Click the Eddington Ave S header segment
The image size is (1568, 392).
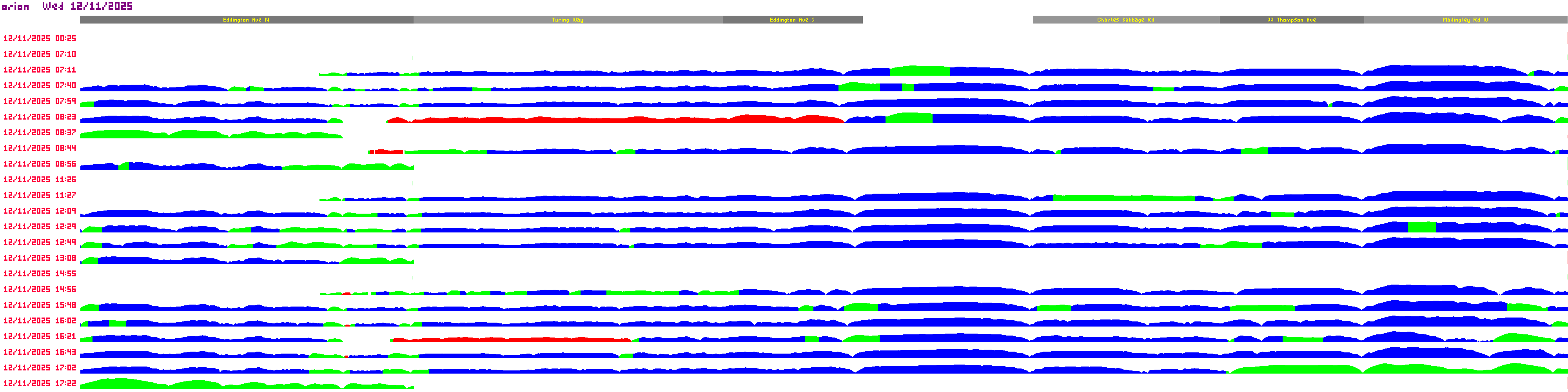(x=792, y=20)
